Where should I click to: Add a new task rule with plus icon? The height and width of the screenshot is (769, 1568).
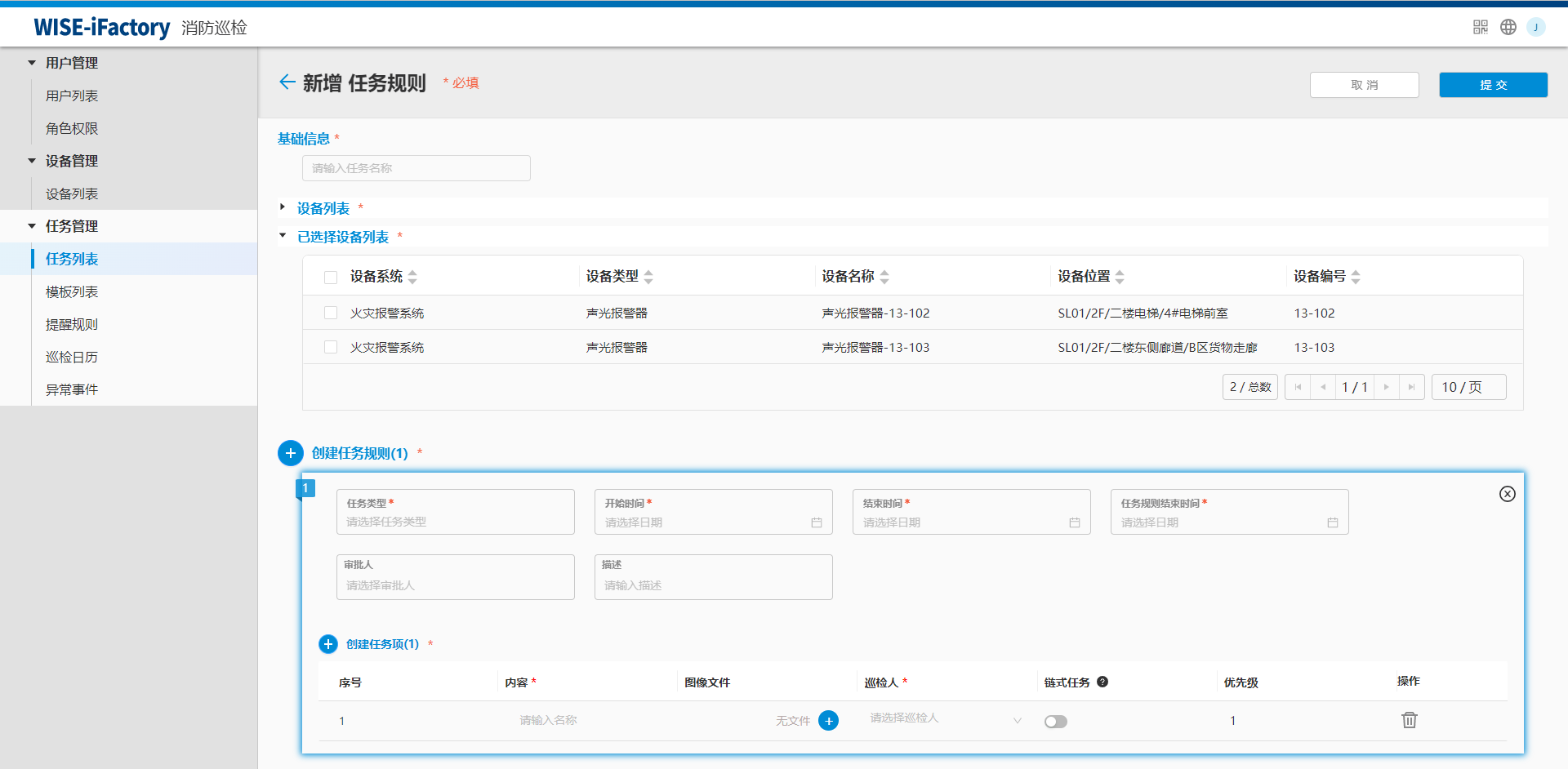[x=291, y=453]
